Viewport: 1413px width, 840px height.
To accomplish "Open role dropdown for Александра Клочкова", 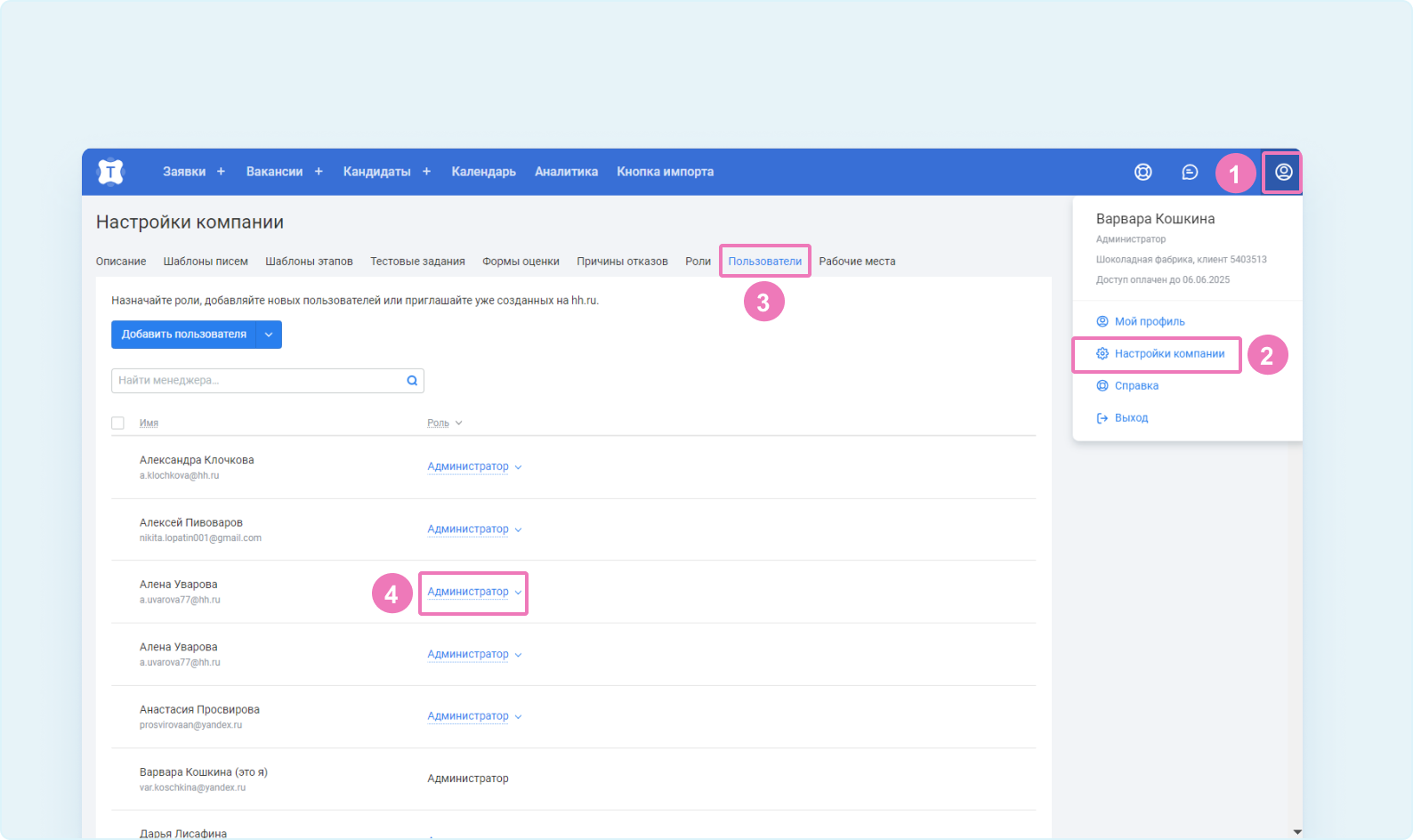I will (474, 466).
